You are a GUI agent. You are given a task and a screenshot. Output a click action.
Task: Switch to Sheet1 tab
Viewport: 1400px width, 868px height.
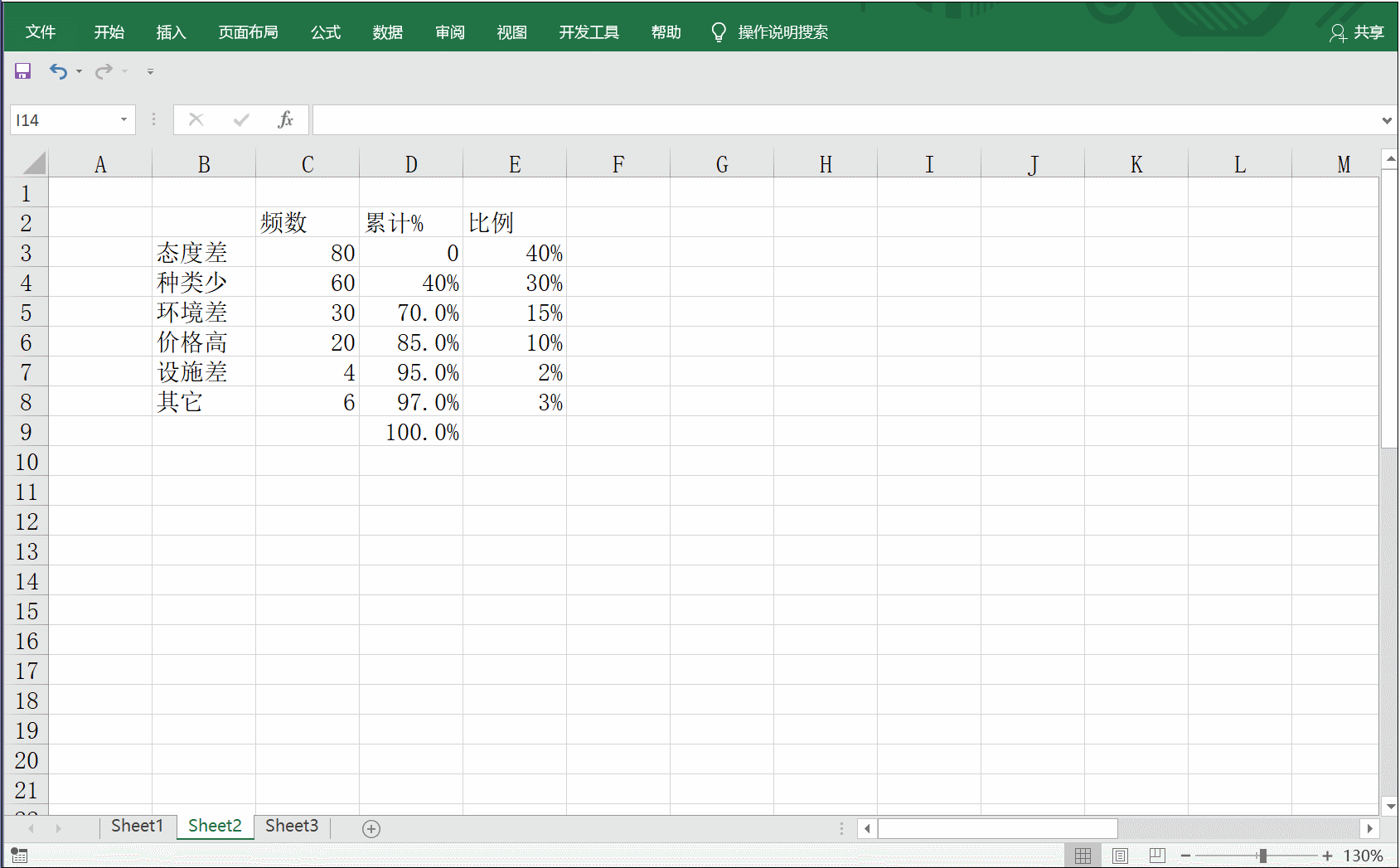(138, 827)
